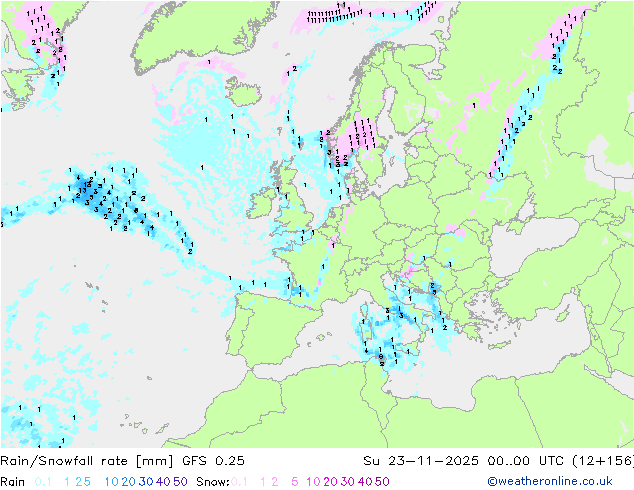Pick the snow legend 40 value

[x=365, y=482]
